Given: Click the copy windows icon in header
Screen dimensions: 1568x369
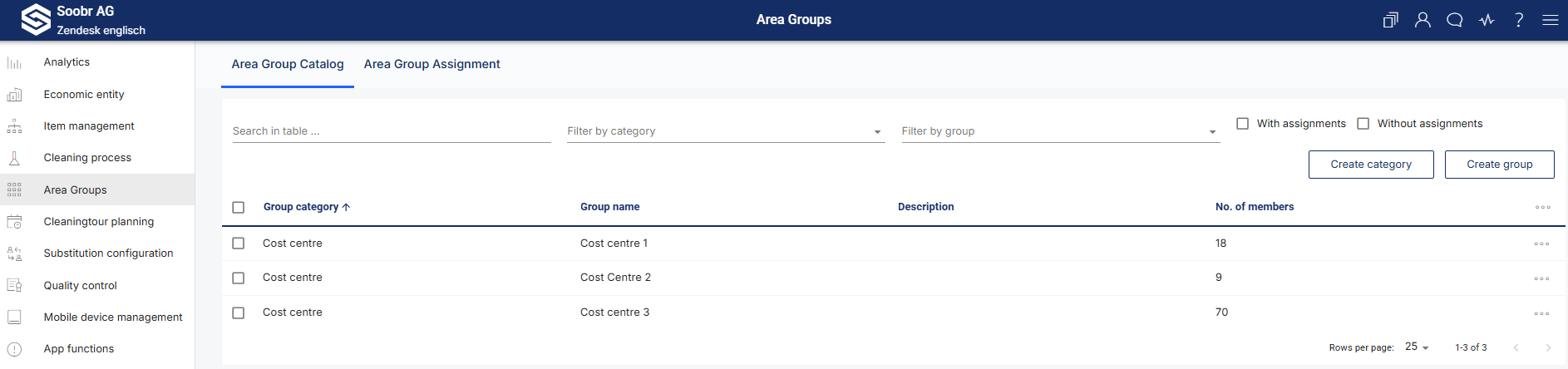Looking at the screenshot, I should 1390,20.
